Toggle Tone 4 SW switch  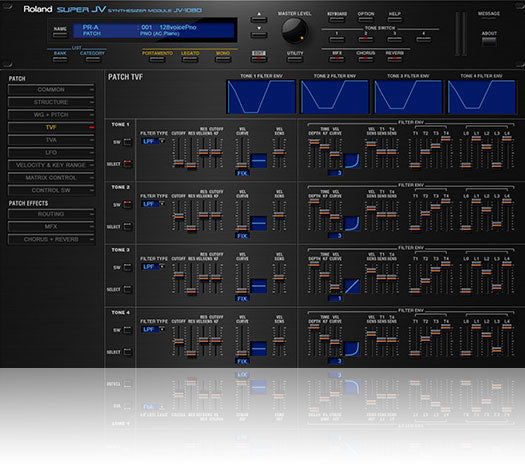click(128, 330)
